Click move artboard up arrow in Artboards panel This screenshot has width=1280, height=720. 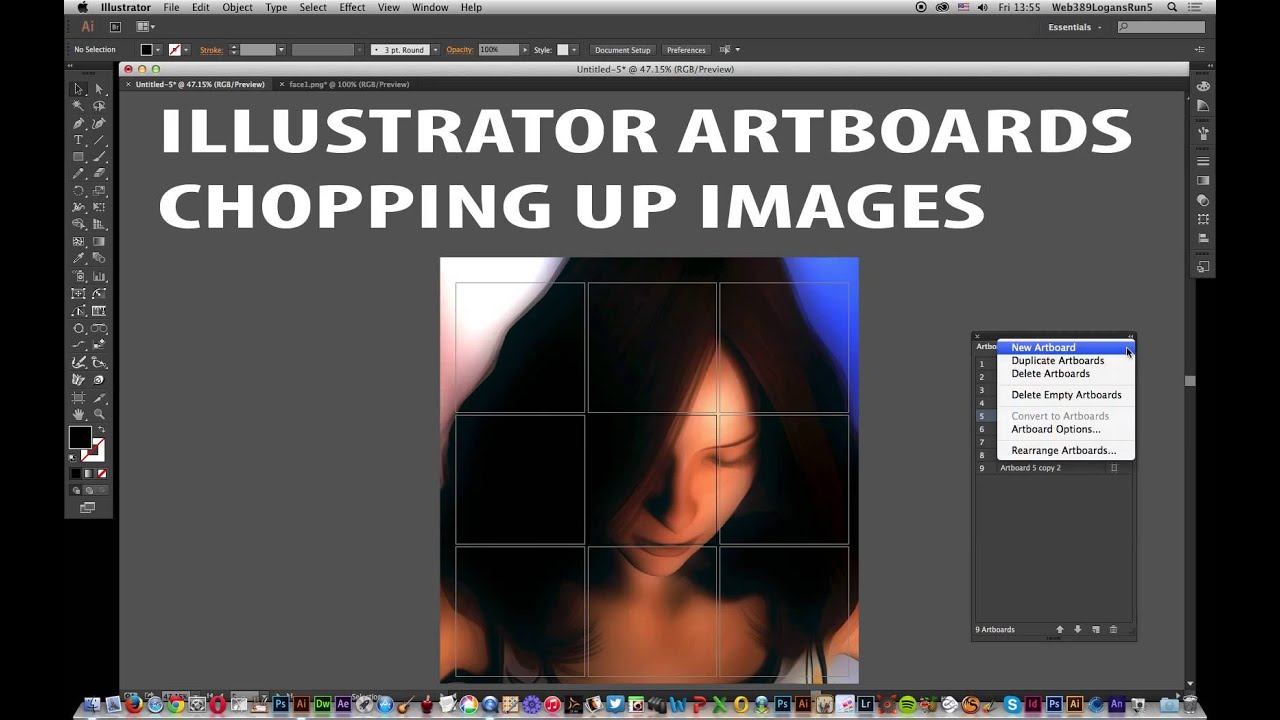(x=1060, y=630)
